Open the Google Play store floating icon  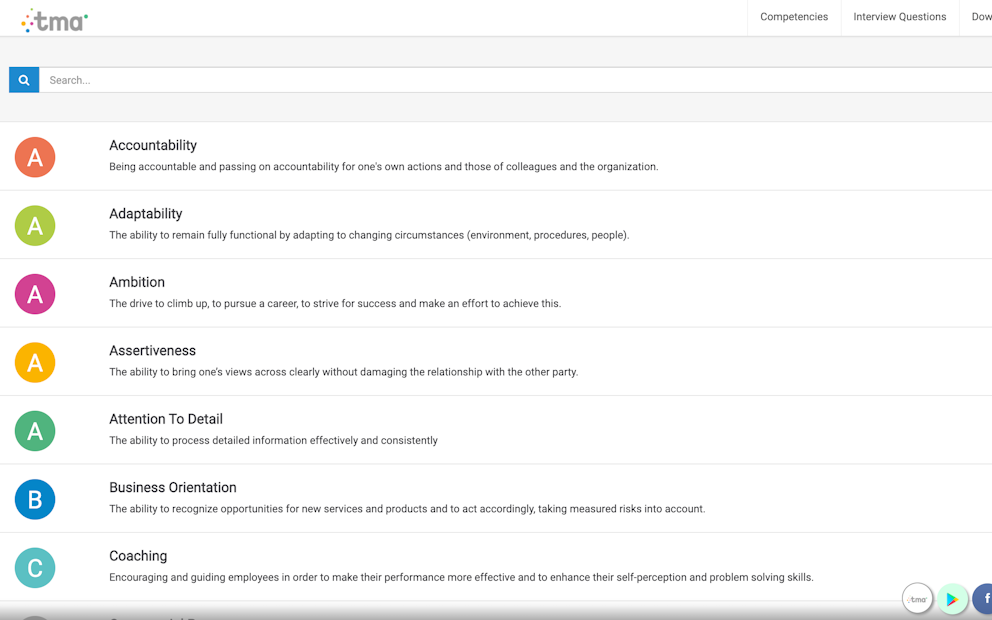[952, 598]
